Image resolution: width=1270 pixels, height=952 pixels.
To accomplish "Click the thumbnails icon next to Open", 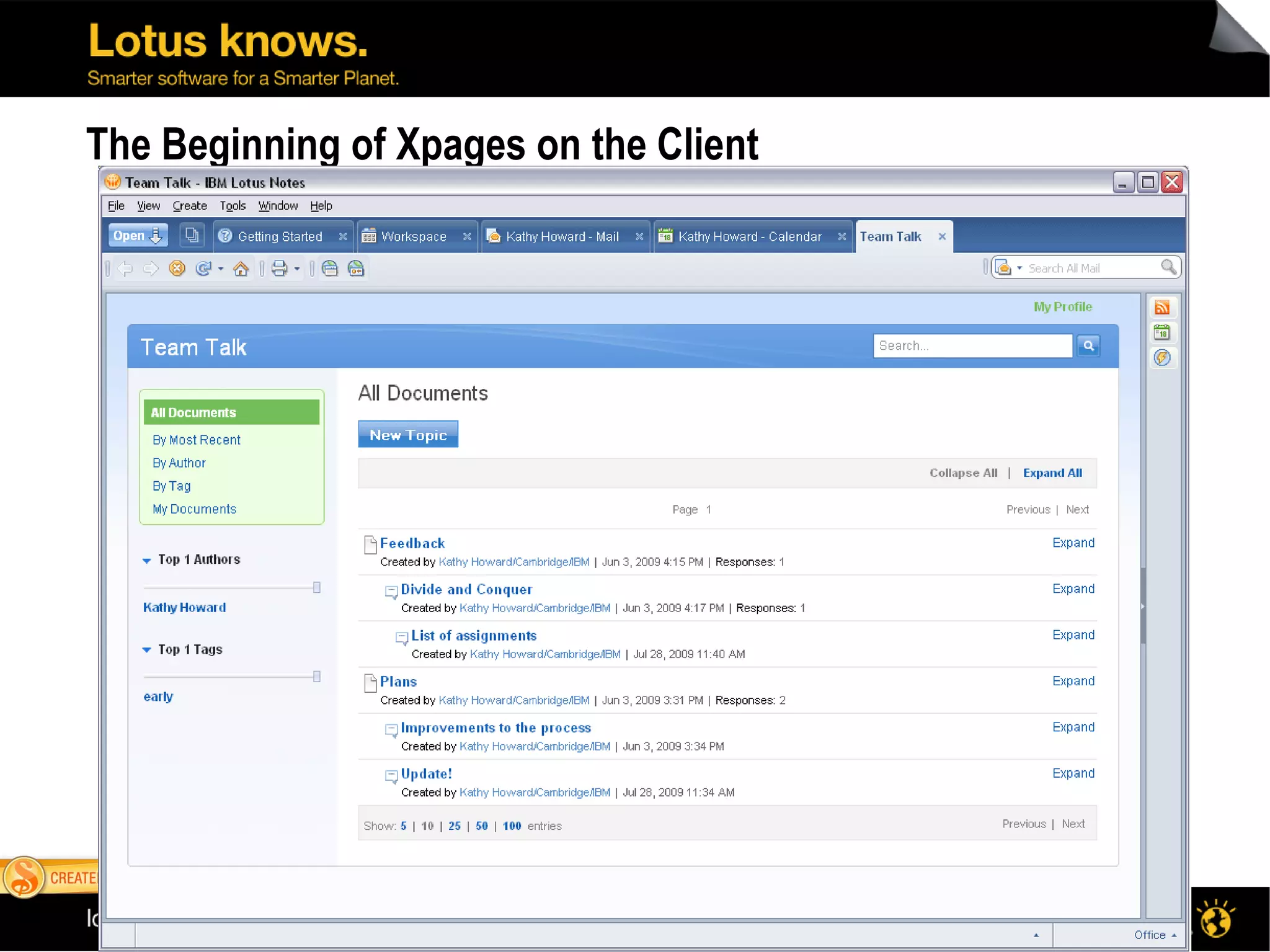I will click(x=192, y=236).
